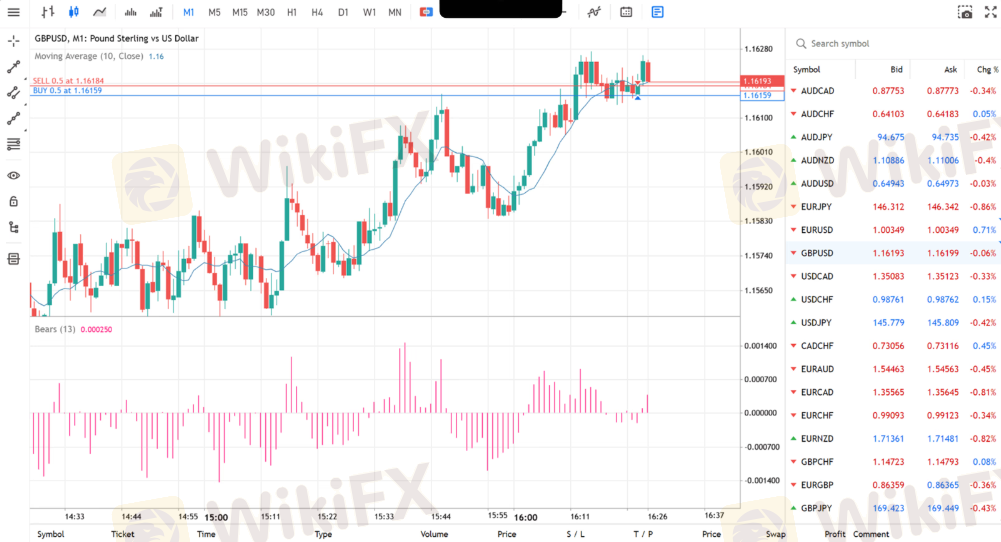This screenshot has width=1001, height=542.
Task: Select the H1 timeframe
Action: (292, 12)
